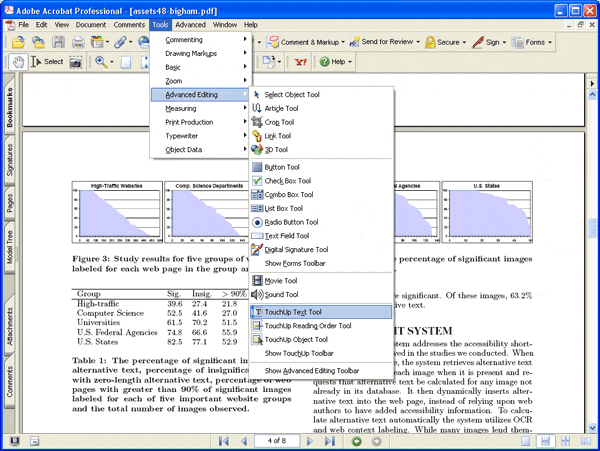
Task: Go to the first page
Action: [x=224, y=441]
